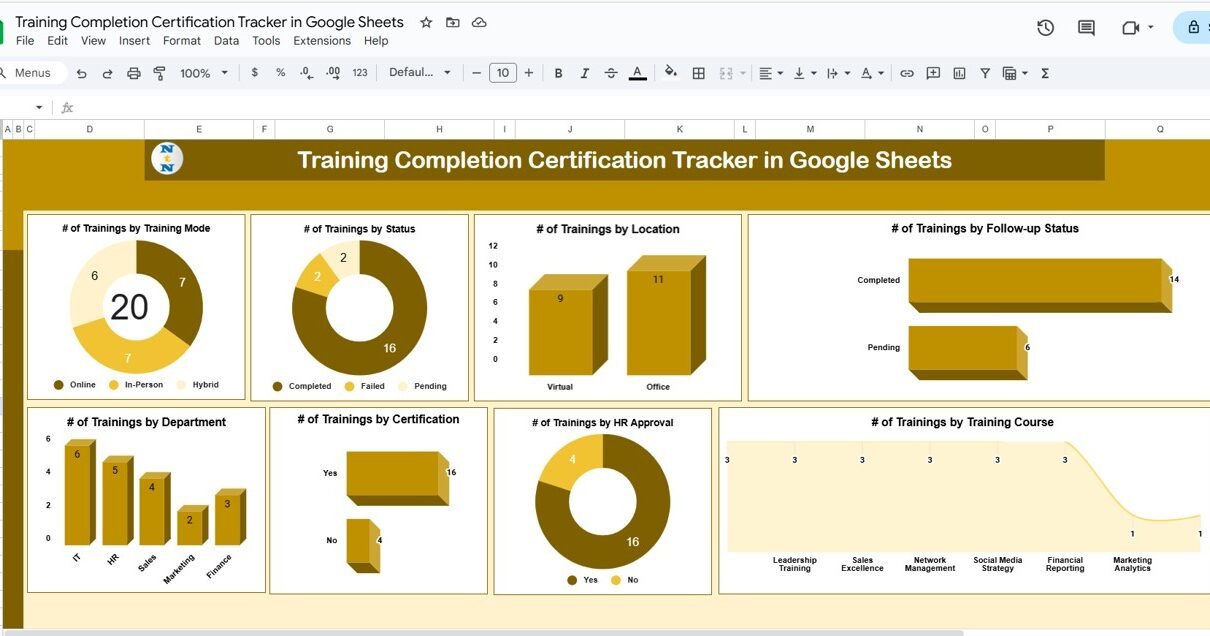Open the fill color bucket

click(671, 73)
